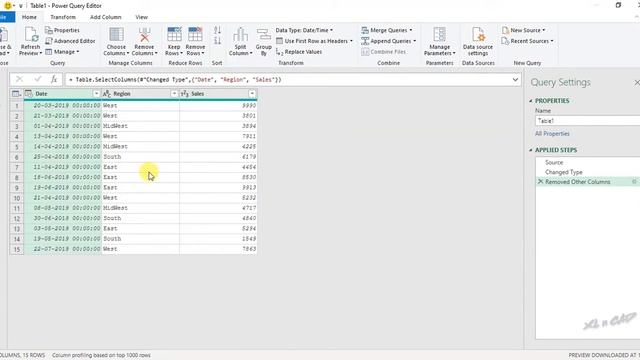The width and height of the screenshot is (640, 360).
Task: Click the Refresh Preview icon
Action: pos(31,35)
